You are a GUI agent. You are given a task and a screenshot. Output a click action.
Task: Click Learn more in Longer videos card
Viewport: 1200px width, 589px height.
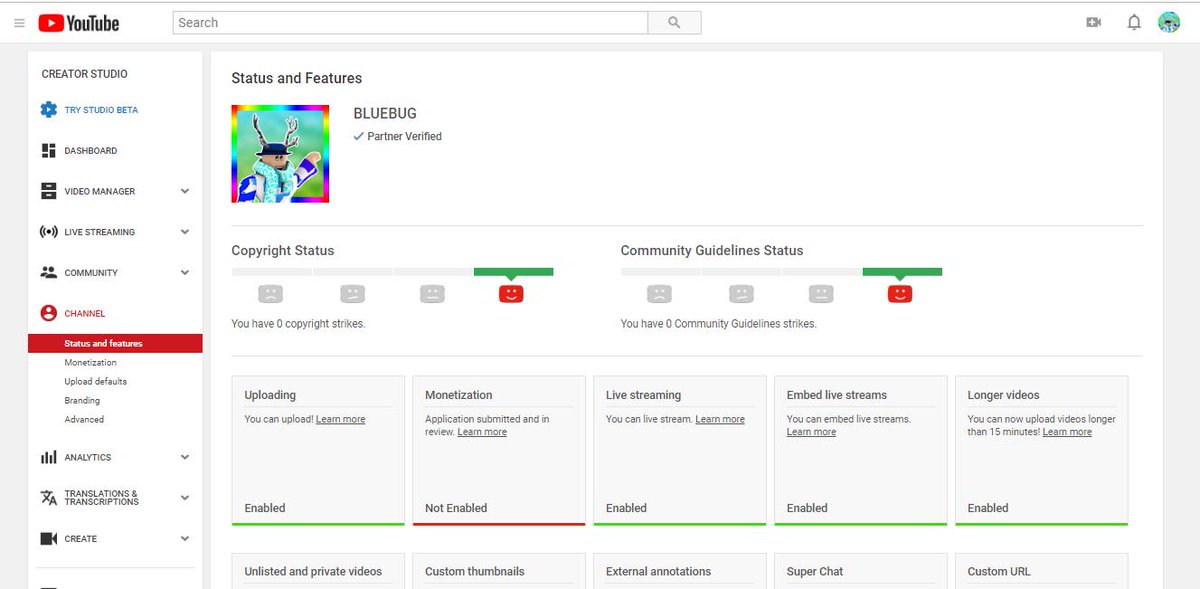pos(1067,432)
